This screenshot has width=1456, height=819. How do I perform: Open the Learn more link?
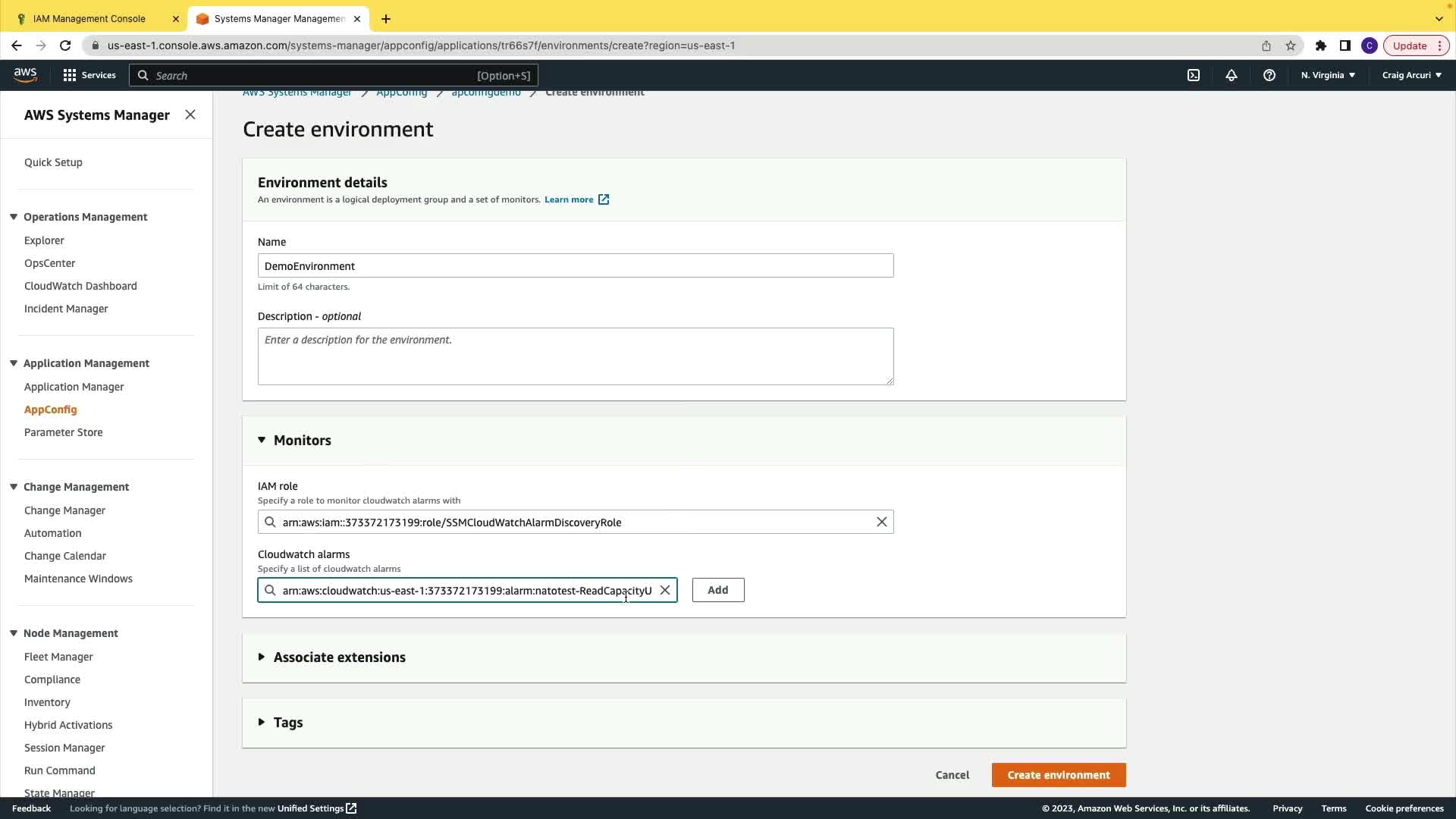click(569, 199)
